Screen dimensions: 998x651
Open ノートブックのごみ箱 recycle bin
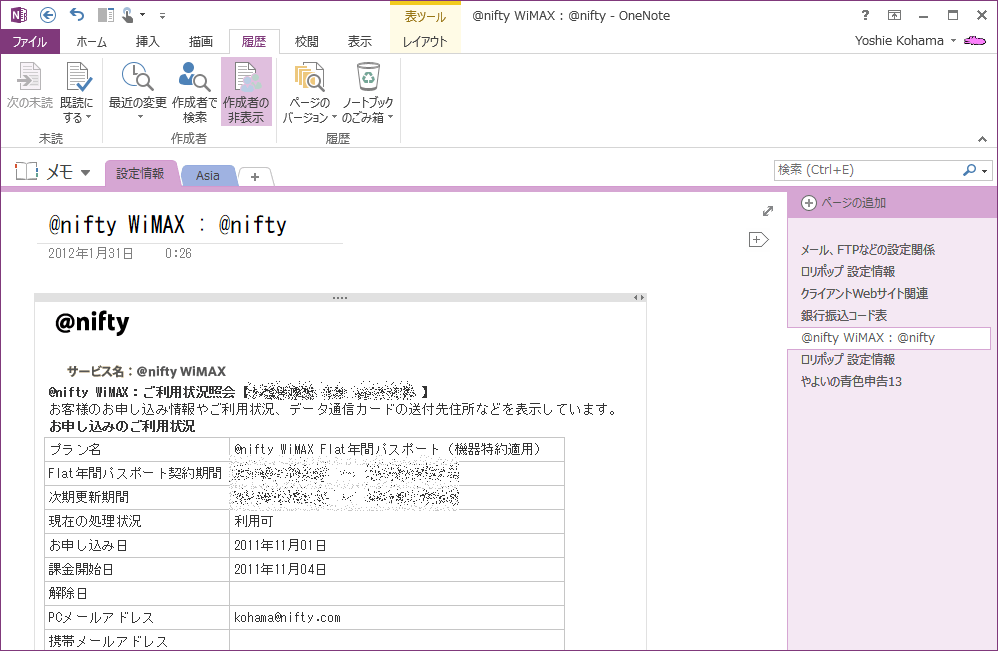click(x=368, y=92)
